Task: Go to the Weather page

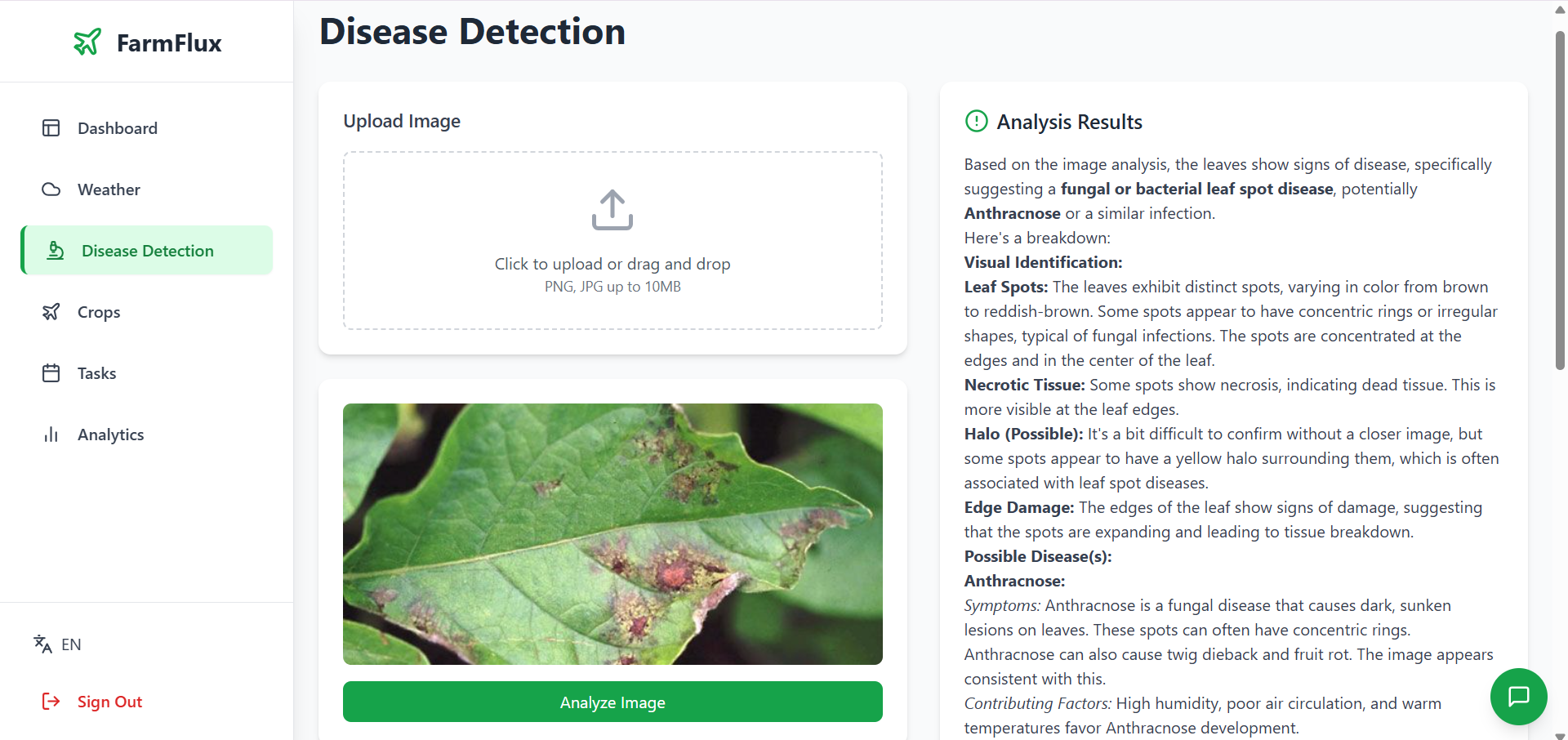Action: 109,189
